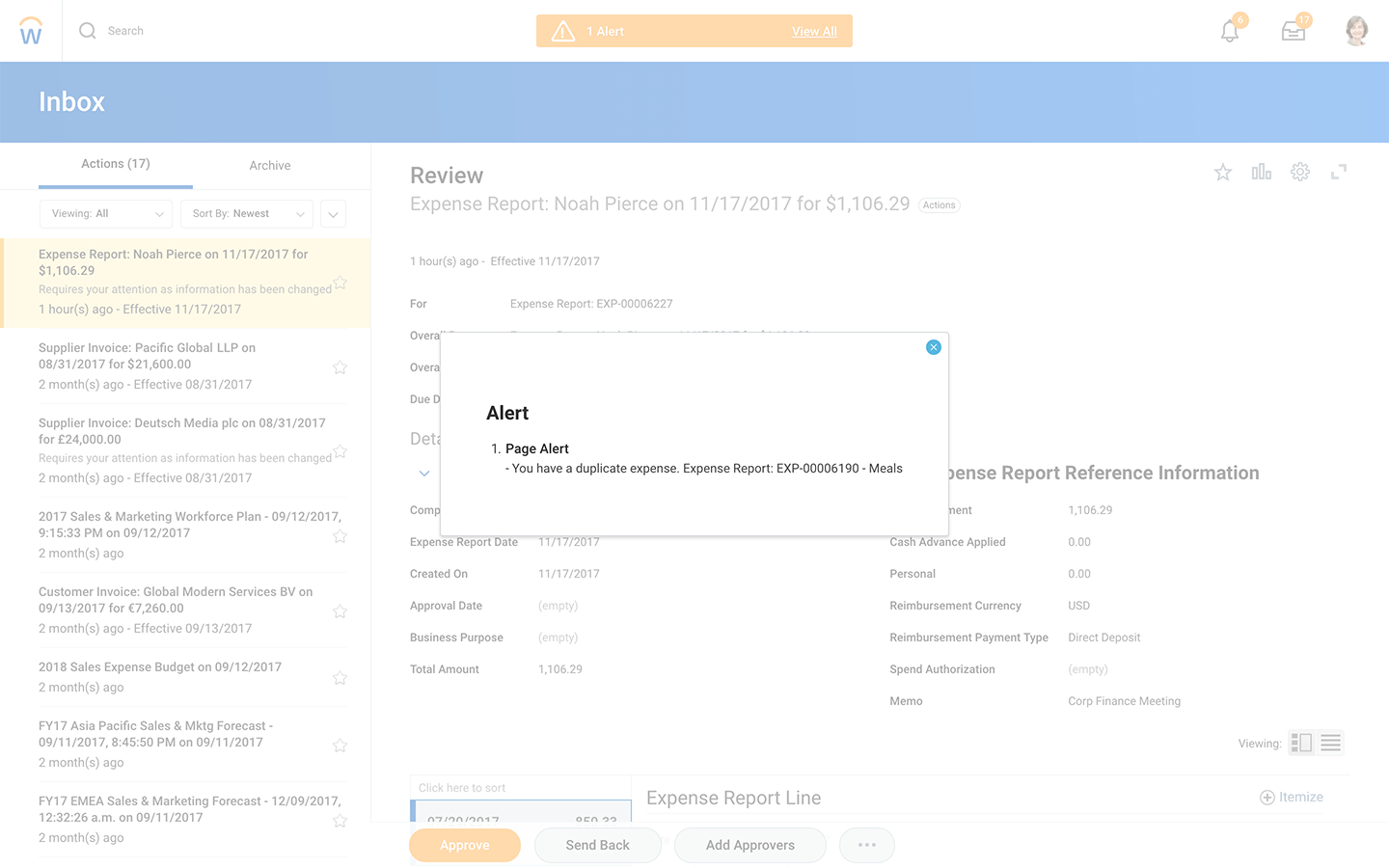This screenshot has height=868, width=1389.
Task: Open the Sort By: Newest dropdown
Action: 247,214
